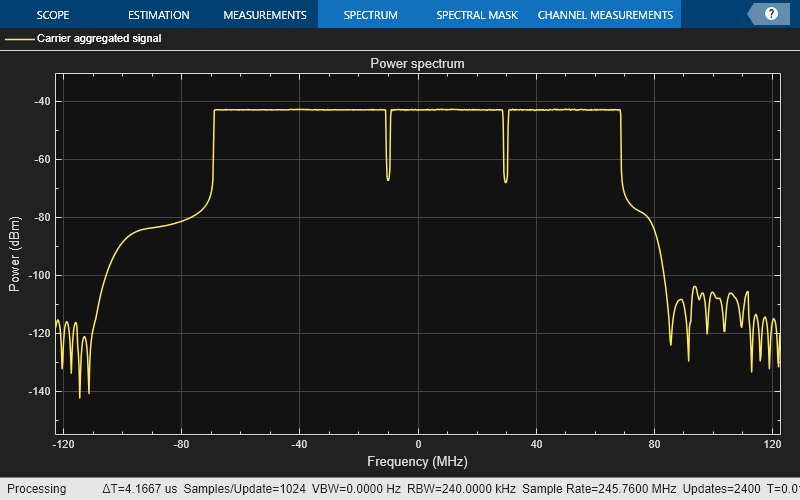
Task: Click the 80 frequency axis tick label
Action: pos(654,444)
